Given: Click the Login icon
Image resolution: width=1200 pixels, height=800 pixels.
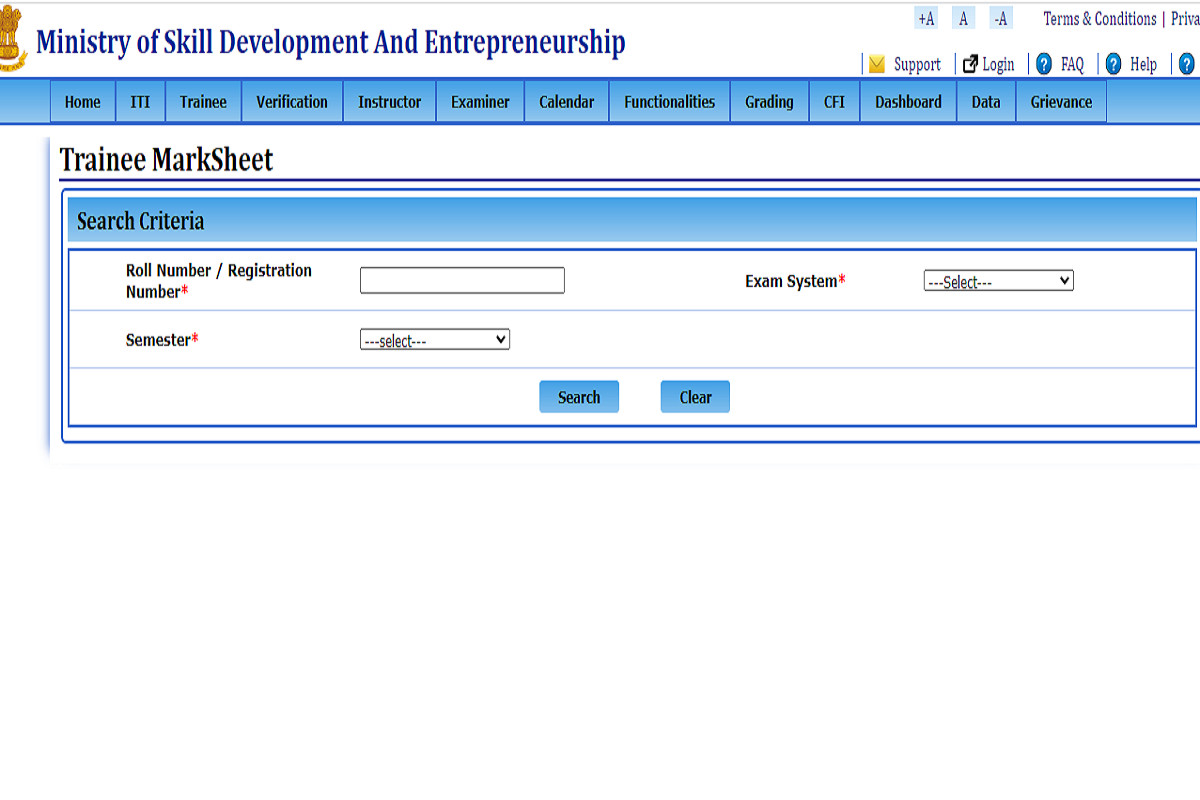Looking at the screenshot, I should point(970,63).
